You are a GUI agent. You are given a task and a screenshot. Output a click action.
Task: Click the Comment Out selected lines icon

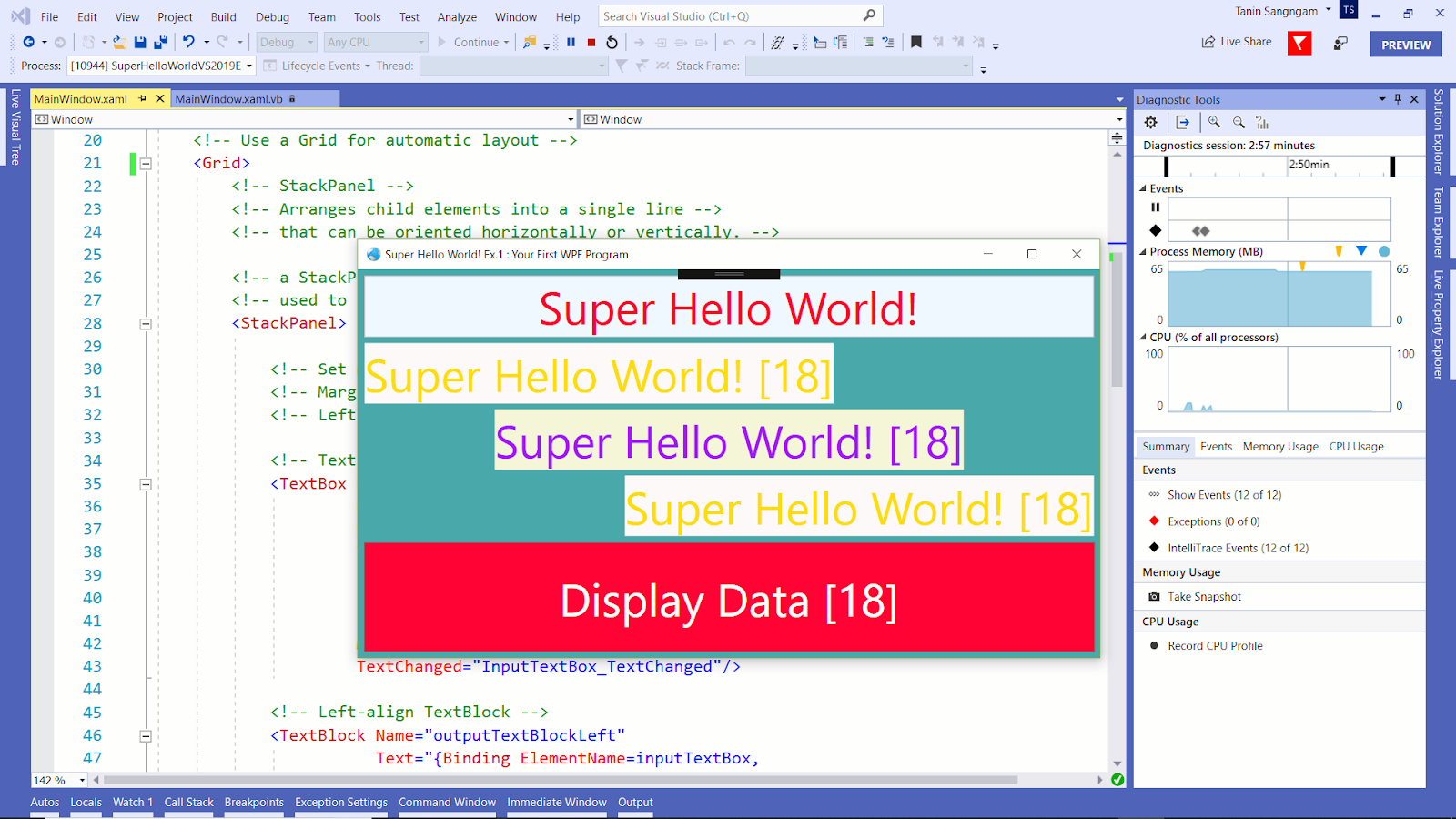(x=867, y=42)
